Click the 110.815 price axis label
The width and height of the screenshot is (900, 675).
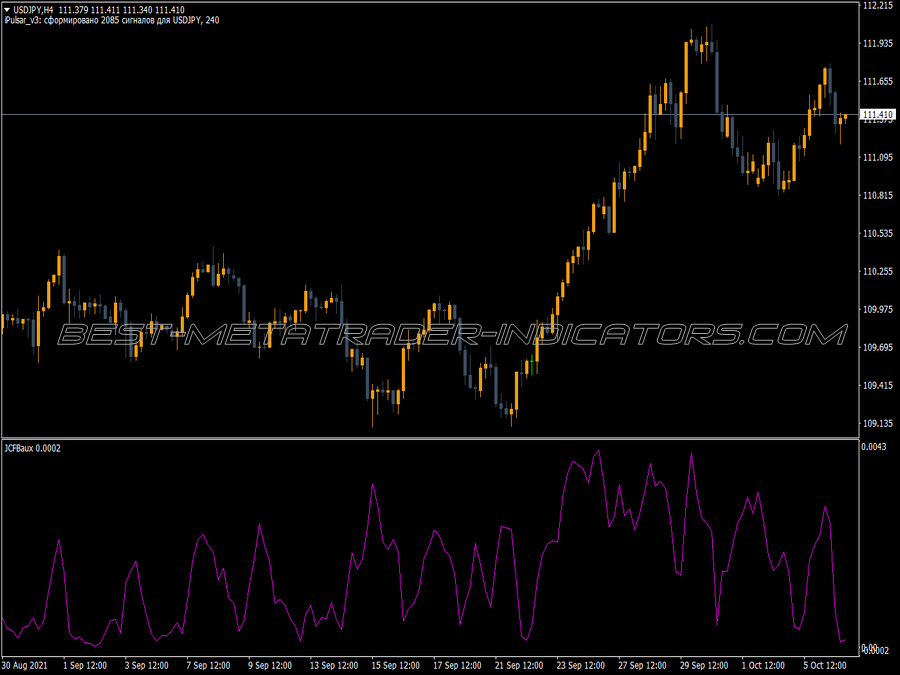pos(878,195)
